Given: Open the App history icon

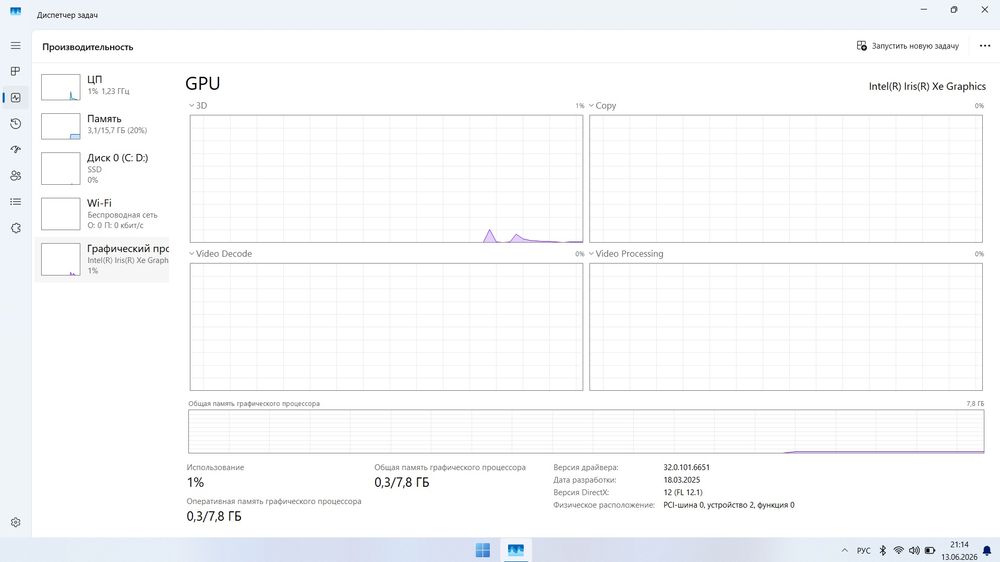Looking at the screenshot, I should tap(15, 124).
